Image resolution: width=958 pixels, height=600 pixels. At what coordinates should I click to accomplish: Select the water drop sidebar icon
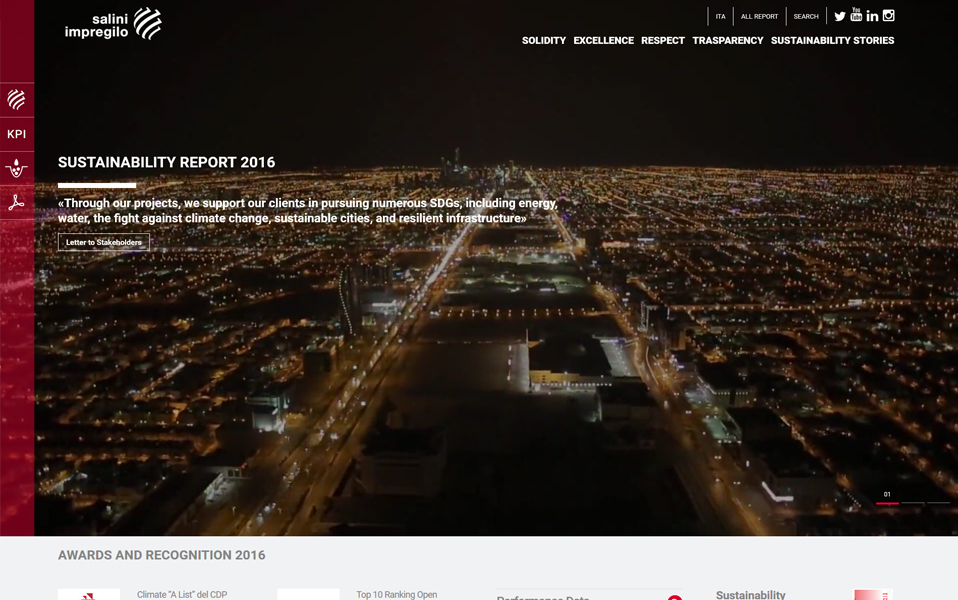(17, 168)
